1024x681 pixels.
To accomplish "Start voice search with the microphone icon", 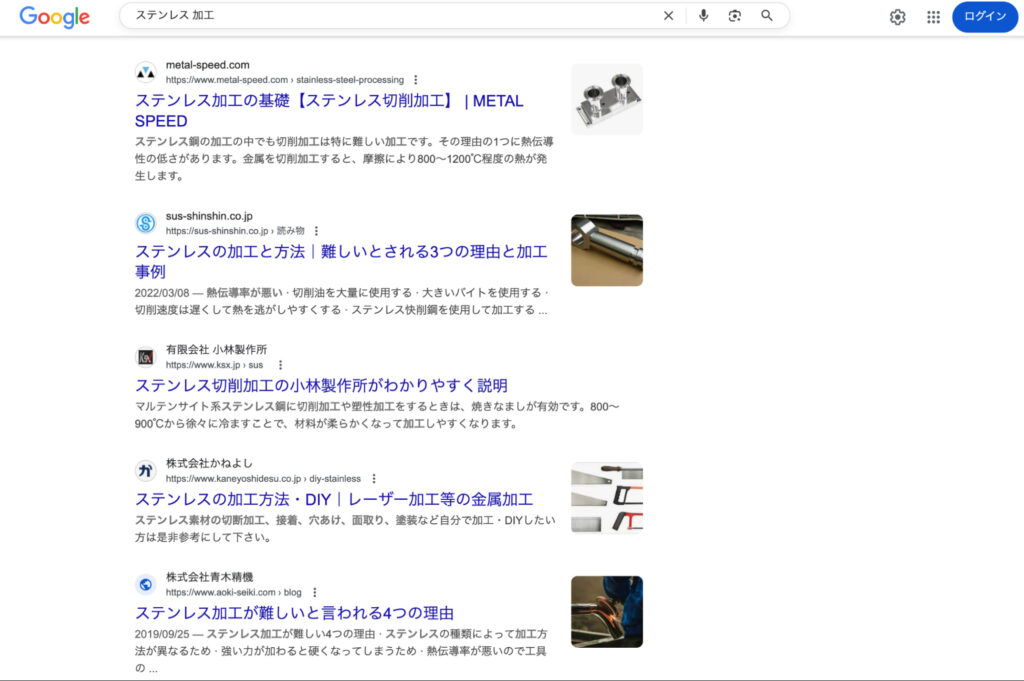I will [x=703, y=16].
